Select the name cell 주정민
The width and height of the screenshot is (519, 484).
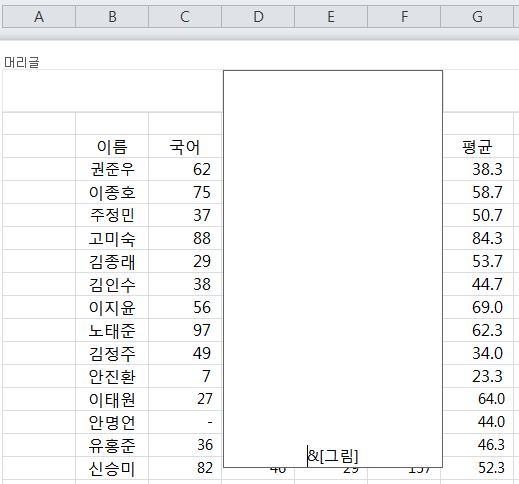click(112, 215)
